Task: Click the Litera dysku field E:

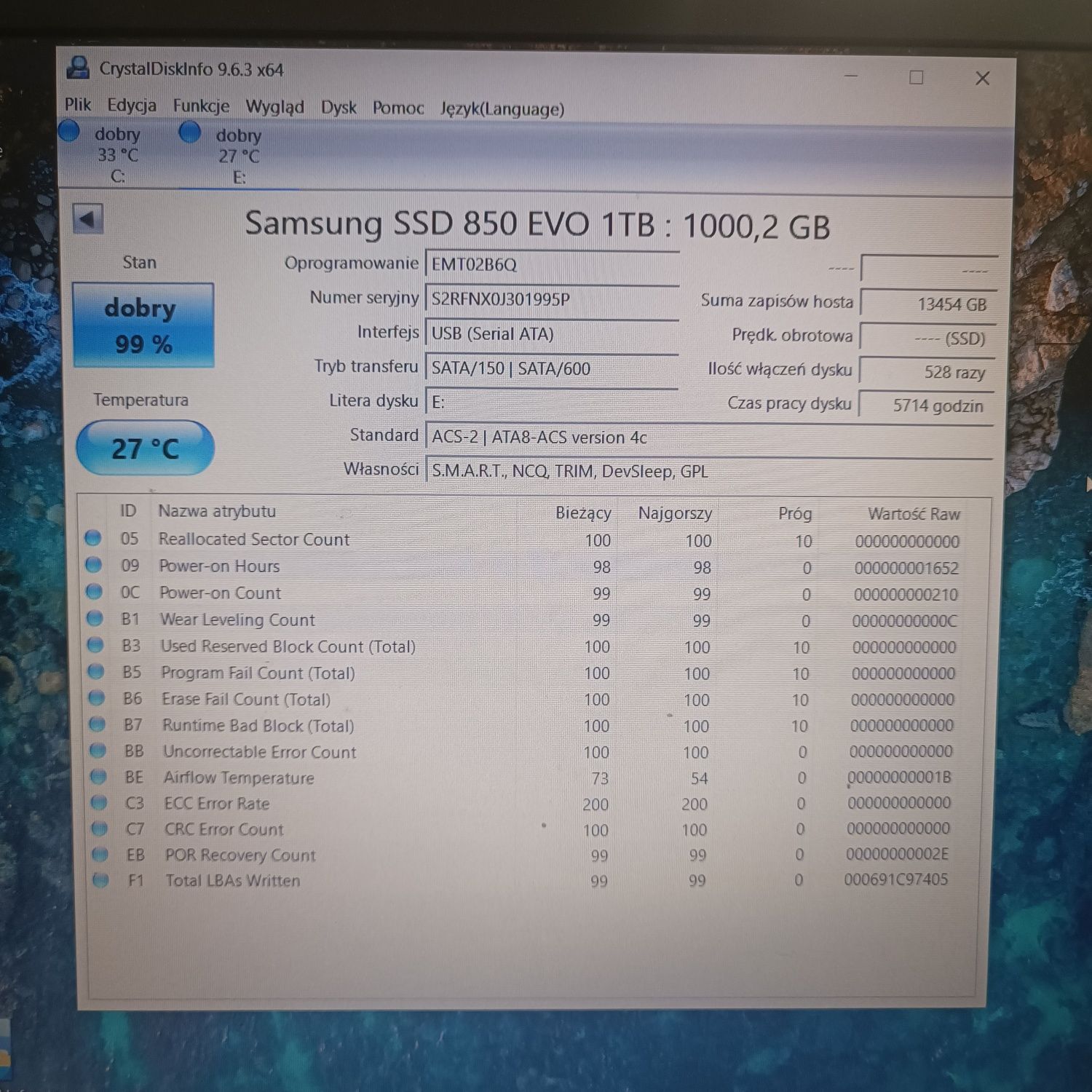Action: (x=552, y=402)
